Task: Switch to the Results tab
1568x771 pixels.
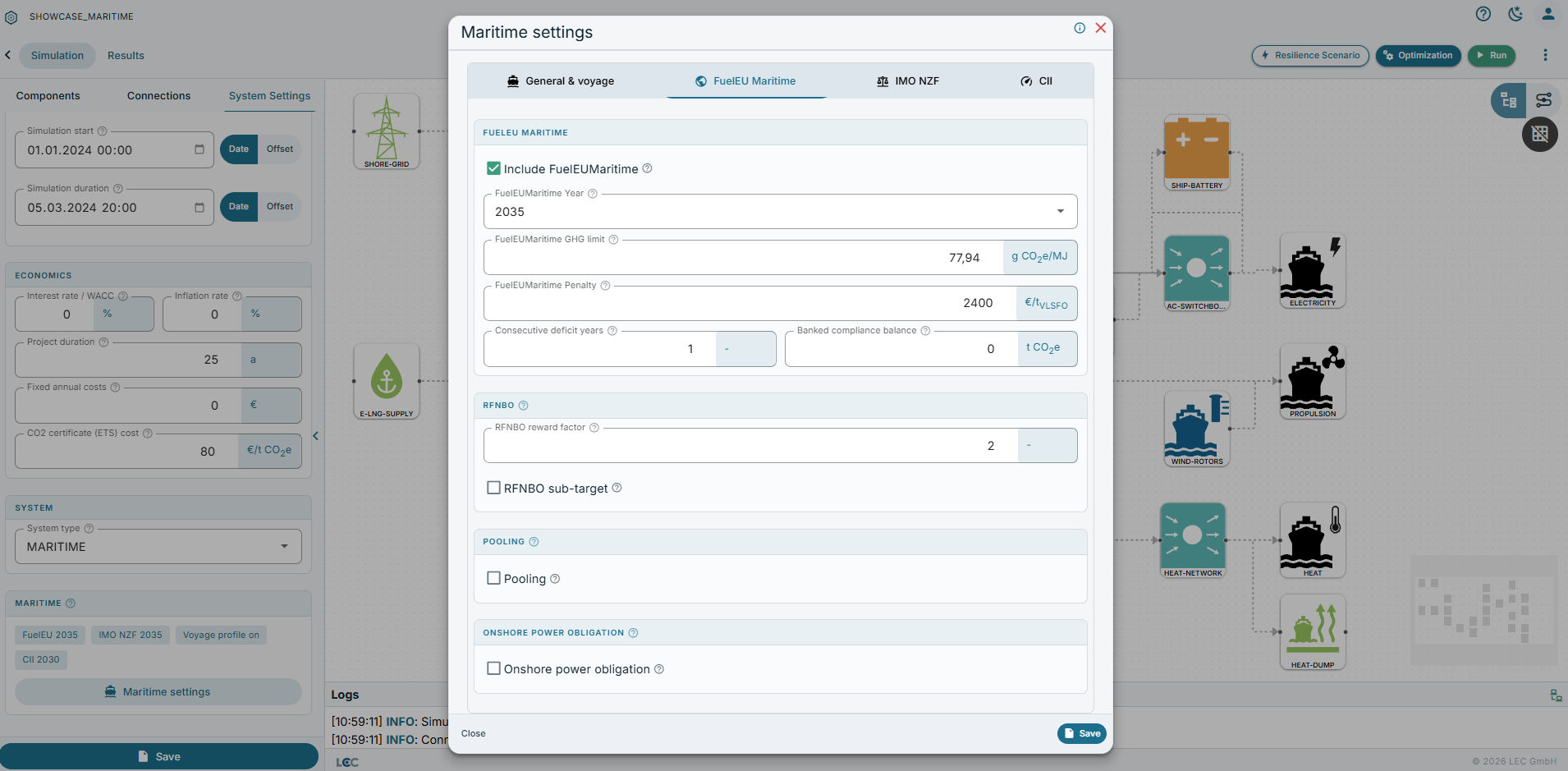Action: click(x=126, y=56)
